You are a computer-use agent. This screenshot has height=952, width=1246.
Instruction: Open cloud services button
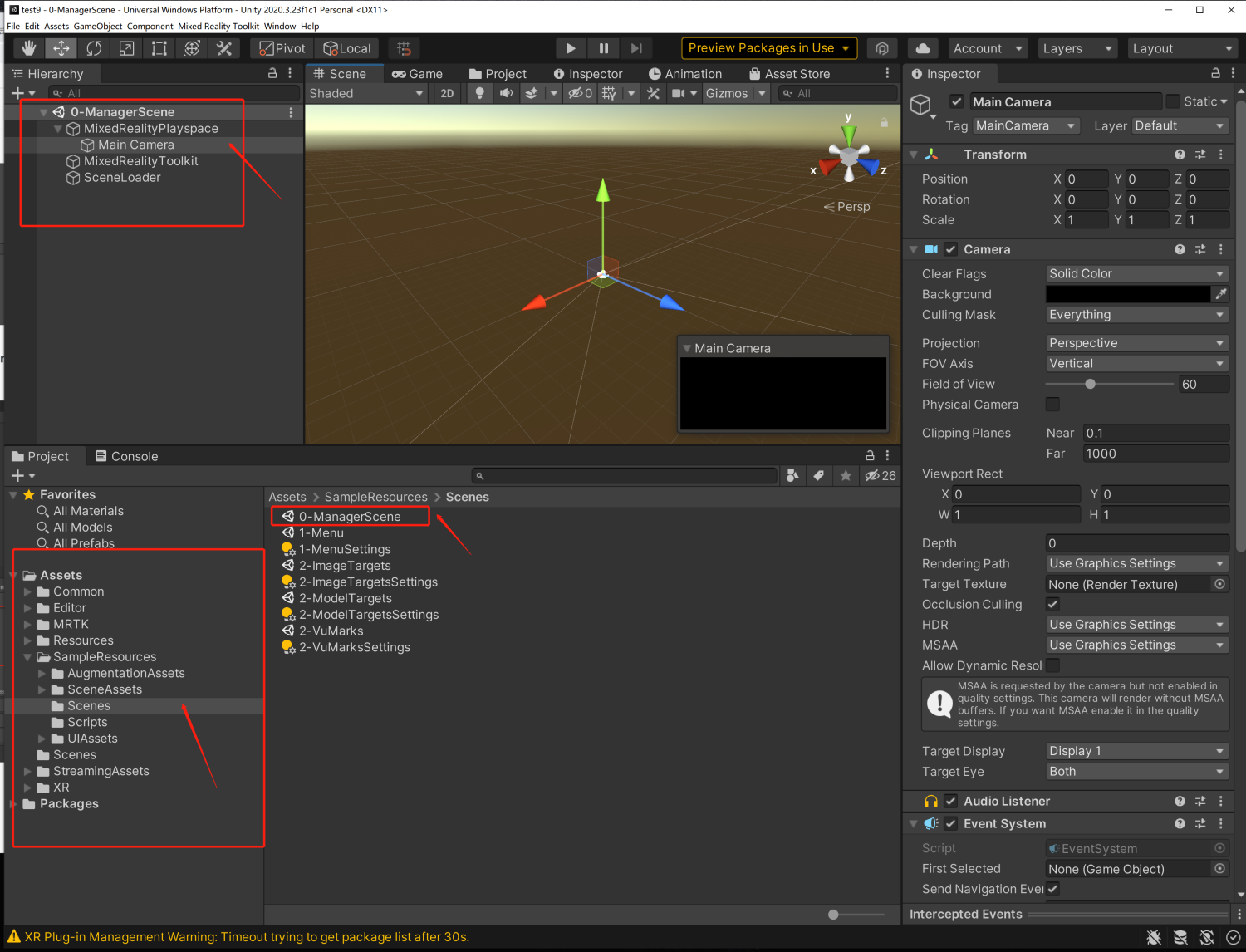tap(923, 48)
